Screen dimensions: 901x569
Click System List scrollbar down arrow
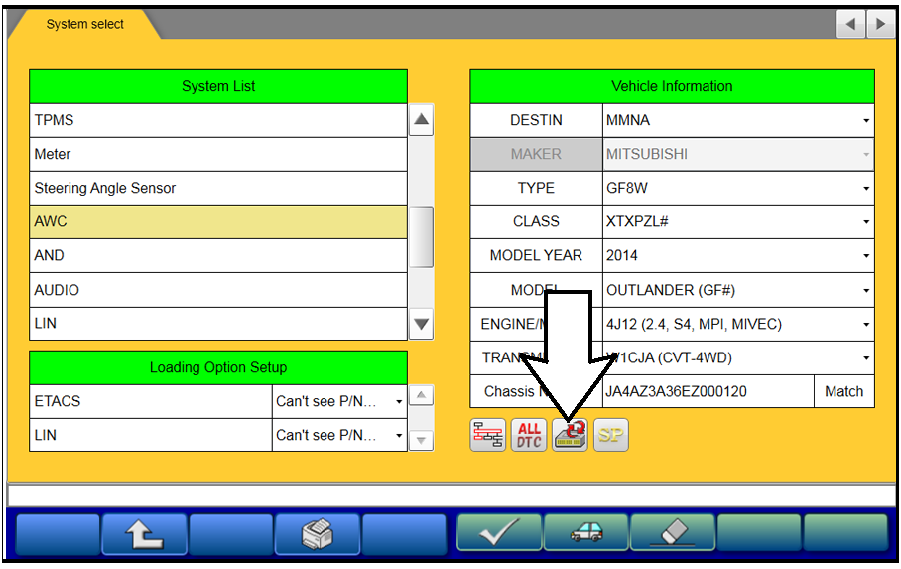coord(422,324)
